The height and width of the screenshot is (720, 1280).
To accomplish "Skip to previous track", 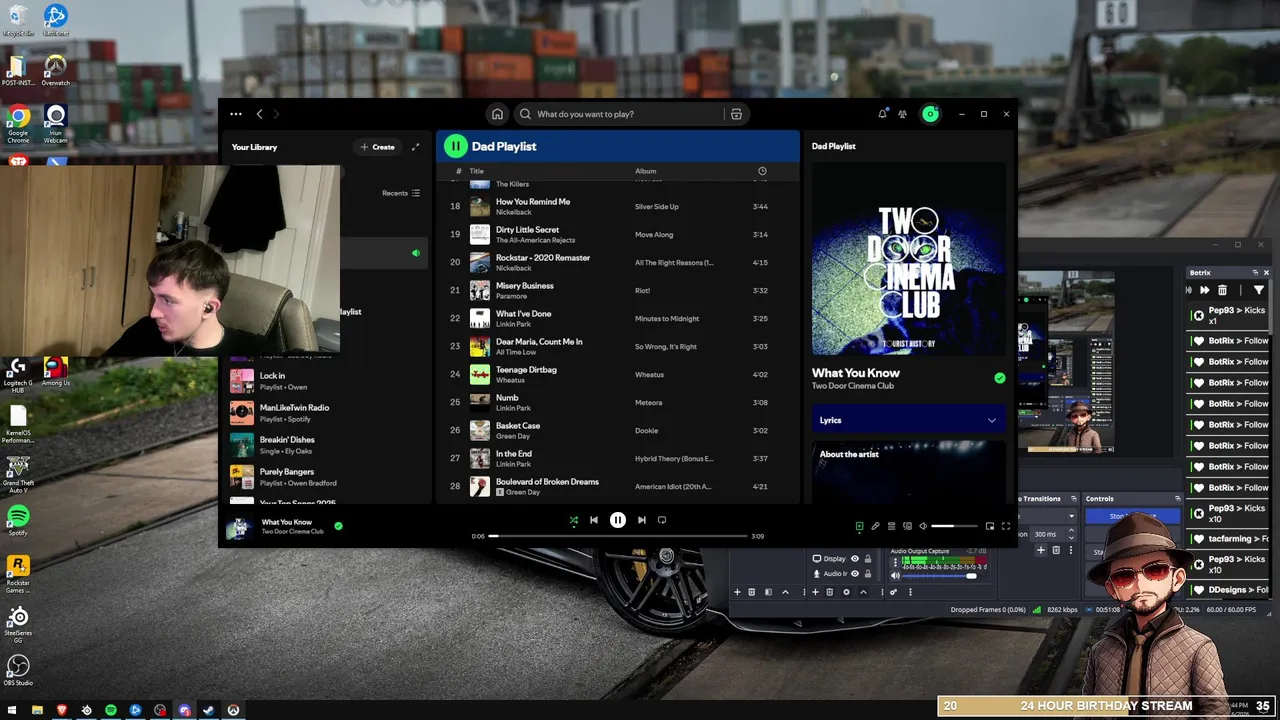I will coord(593,520).
